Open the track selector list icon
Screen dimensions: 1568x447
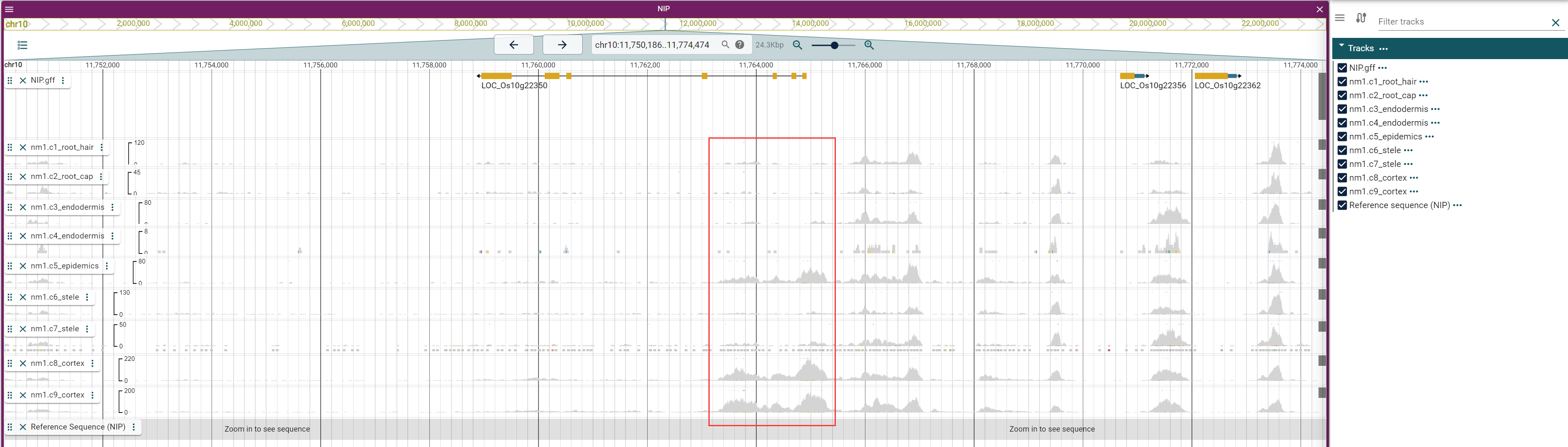pos(22,45)
